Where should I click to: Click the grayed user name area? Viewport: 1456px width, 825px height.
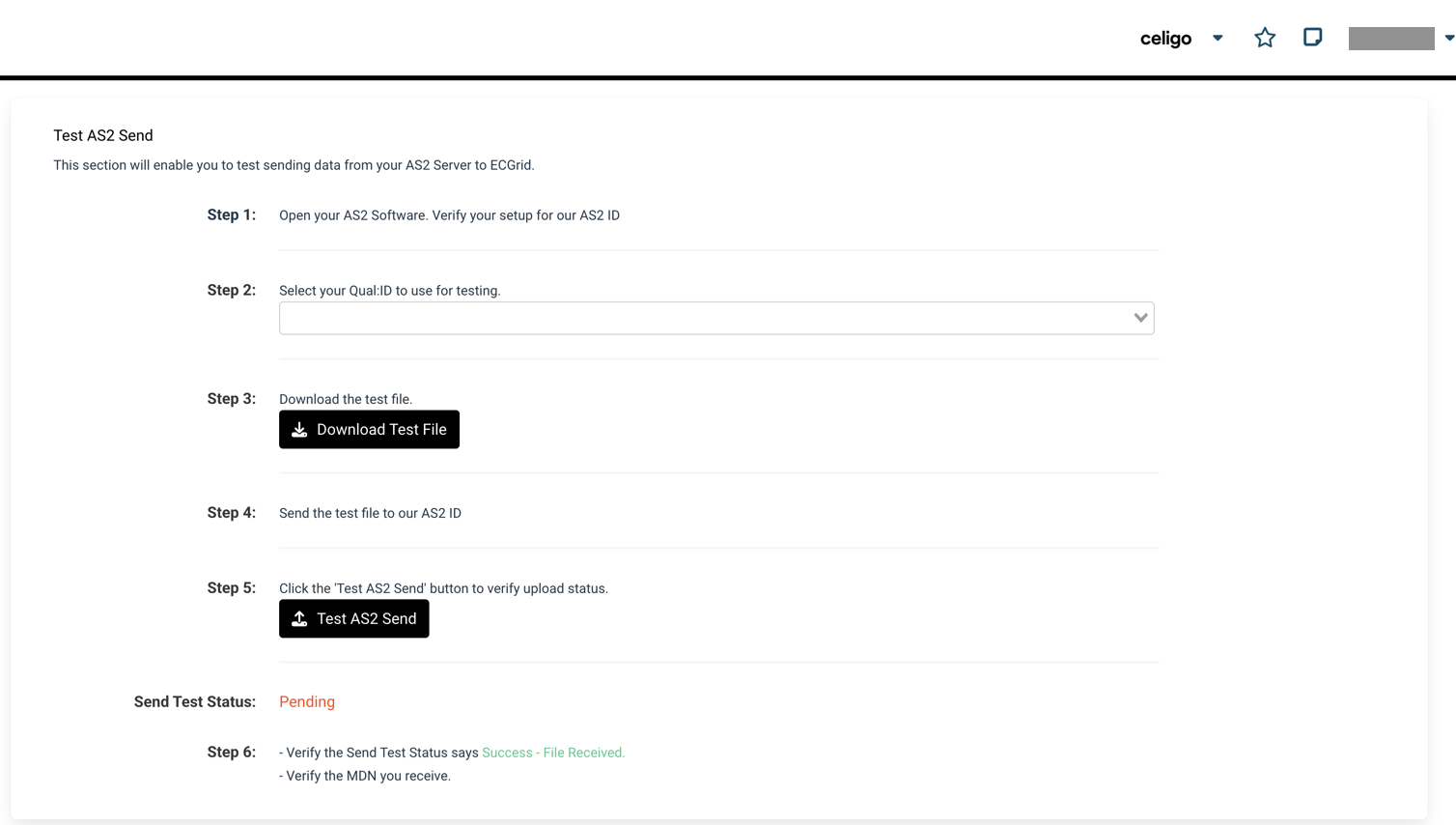coord(1391,39)
